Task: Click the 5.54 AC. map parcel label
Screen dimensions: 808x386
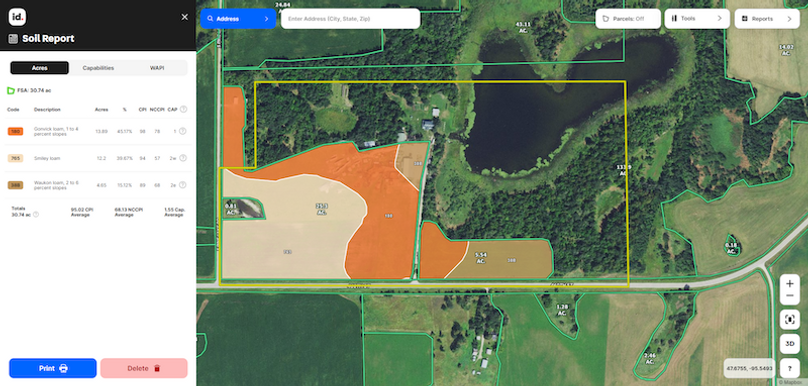Action: point(480,258)
